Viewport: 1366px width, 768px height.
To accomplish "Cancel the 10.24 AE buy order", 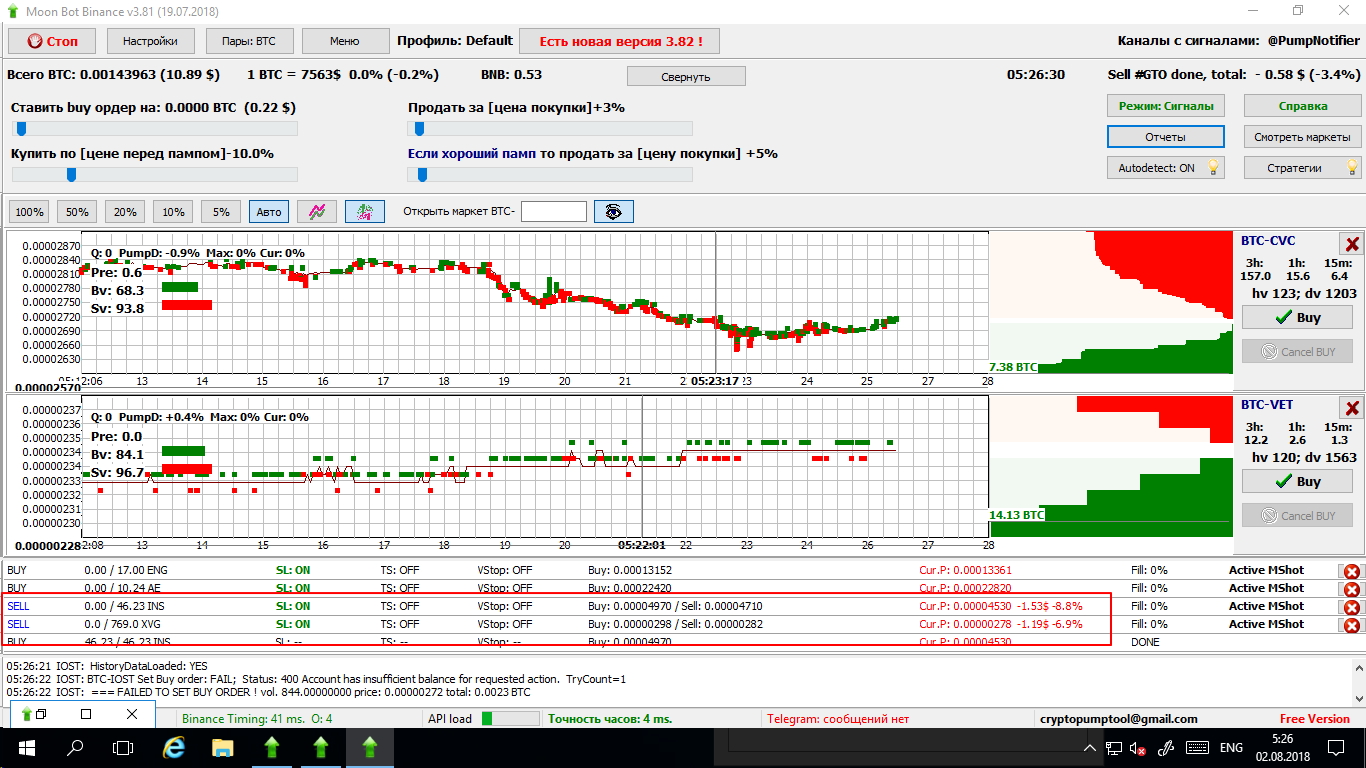I will 1352,589.
